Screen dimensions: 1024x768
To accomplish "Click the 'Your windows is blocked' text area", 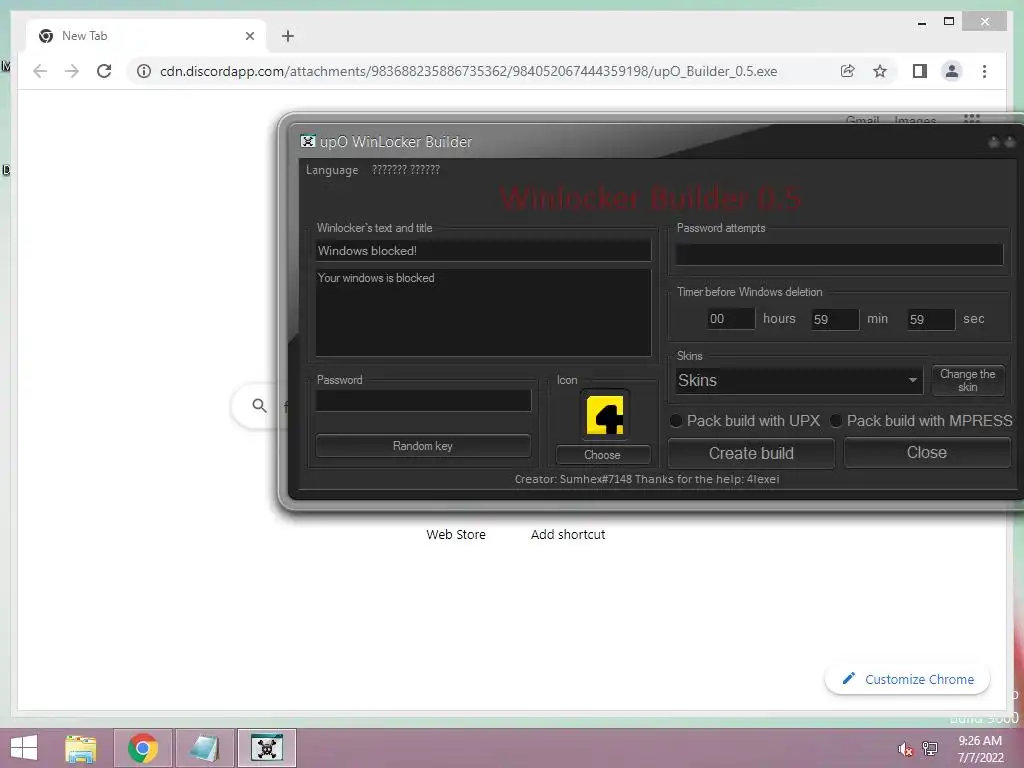I will pyautogui.click(x=483, y=312).
